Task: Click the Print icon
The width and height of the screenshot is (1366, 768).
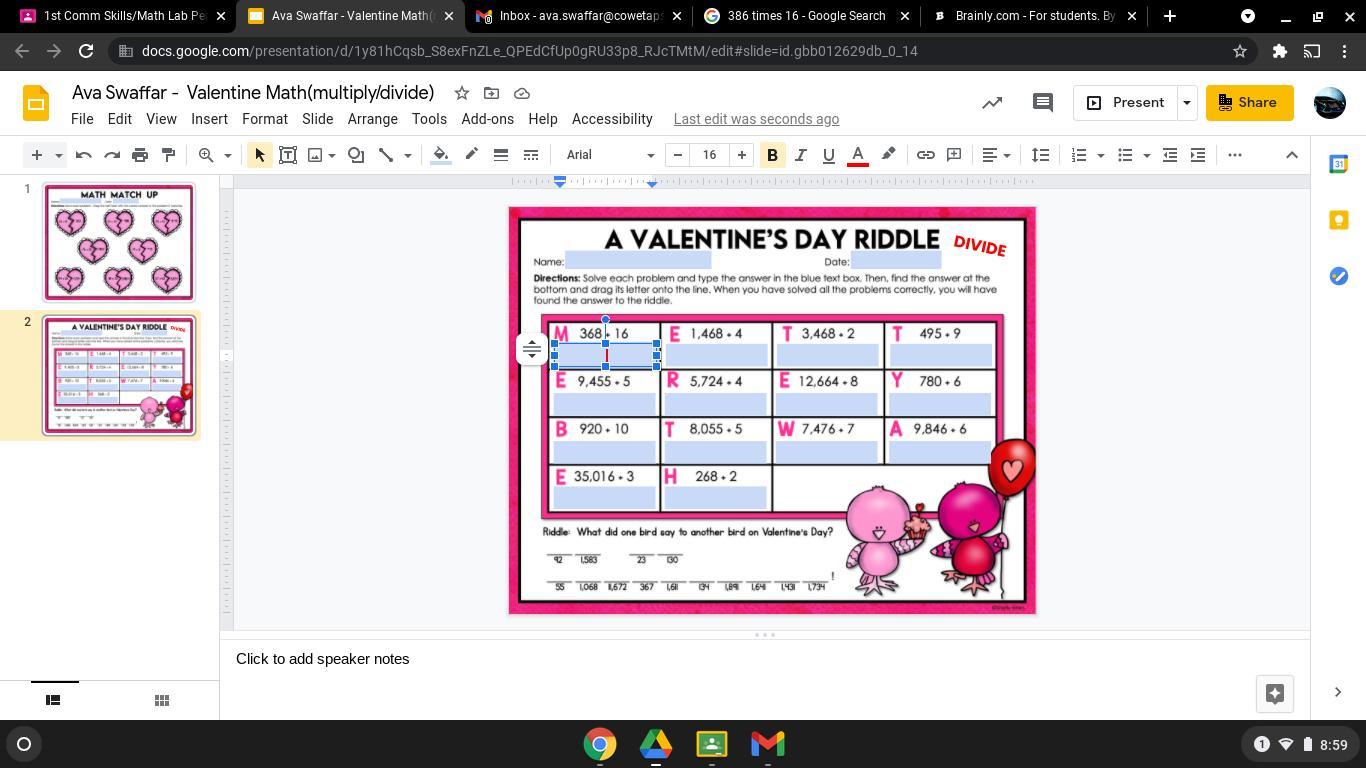Action: 140,155
